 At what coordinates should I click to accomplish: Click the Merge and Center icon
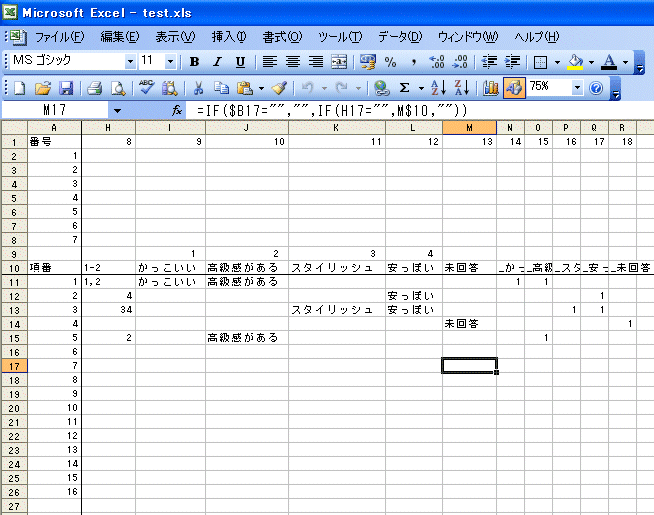tap(339, 62)
